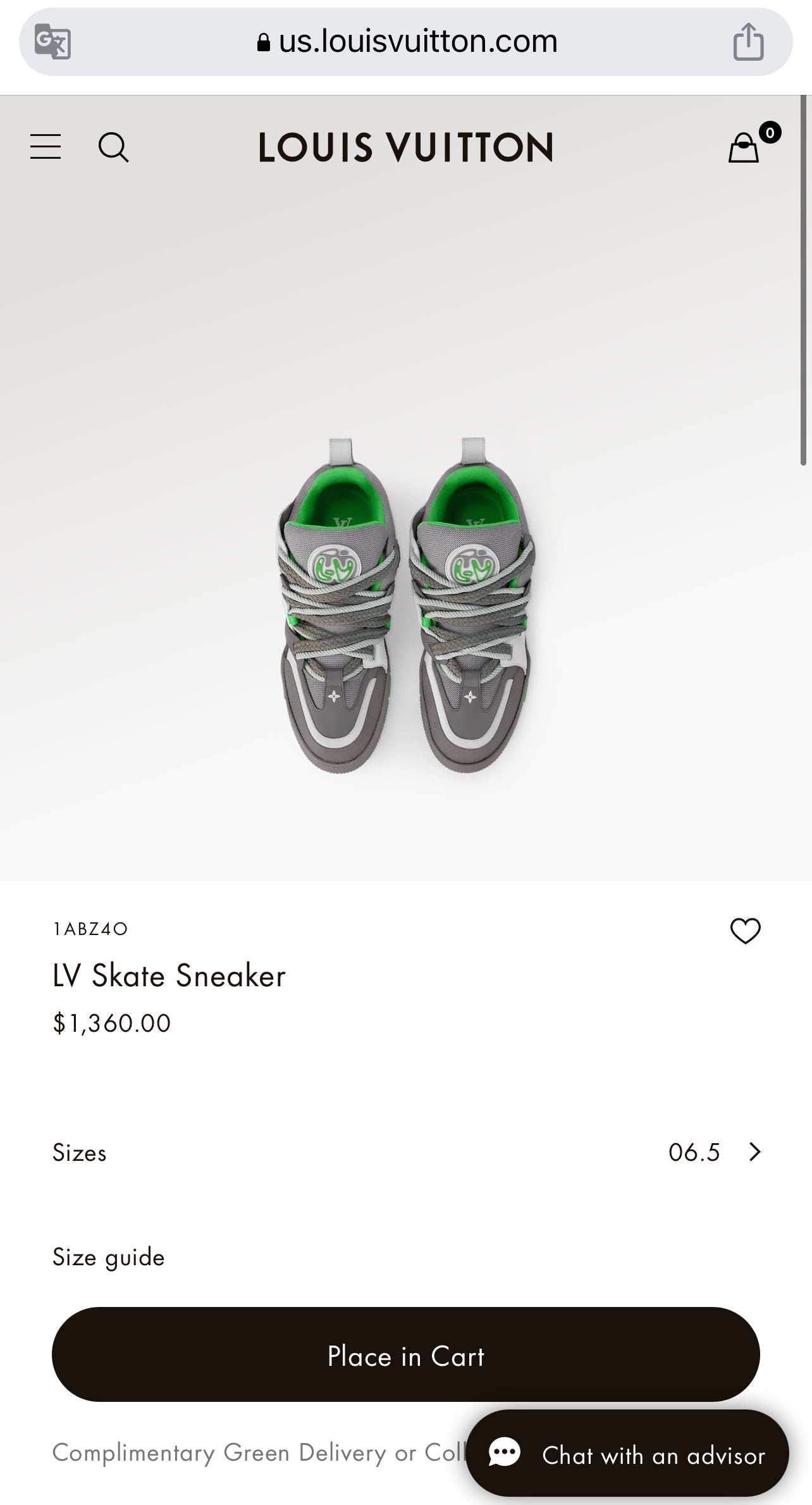Open the hamburger navigation menu

point(46,147)
